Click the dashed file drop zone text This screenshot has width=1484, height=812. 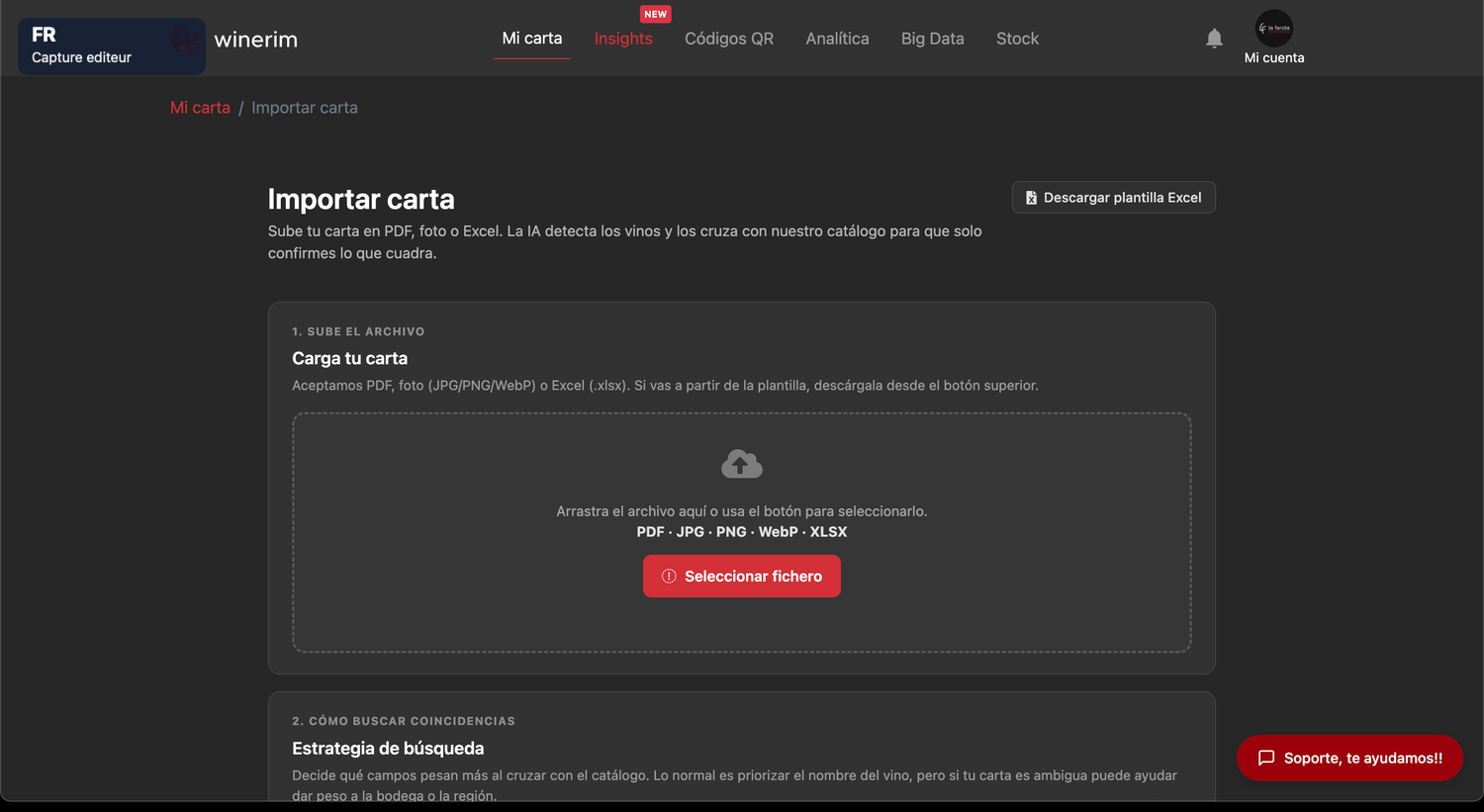(x=742, y=511)
